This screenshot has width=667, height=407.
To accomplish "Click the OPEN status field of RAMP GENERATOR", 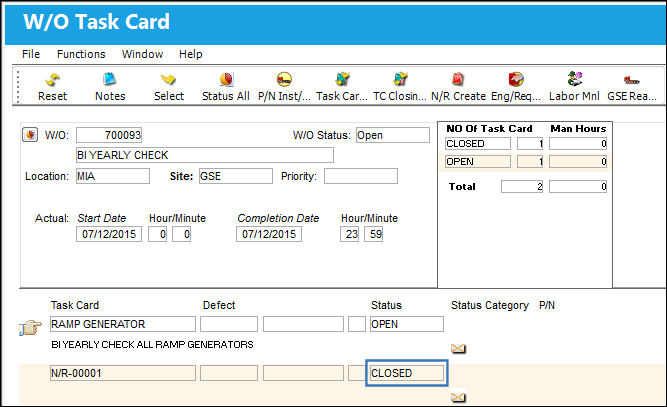I will click(407, 324).
